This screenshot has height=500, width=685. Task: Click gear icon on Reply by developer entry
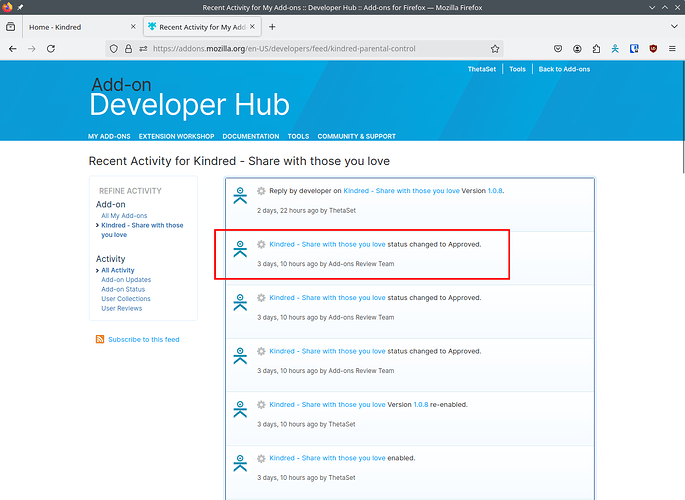click(x=261, y=191)
